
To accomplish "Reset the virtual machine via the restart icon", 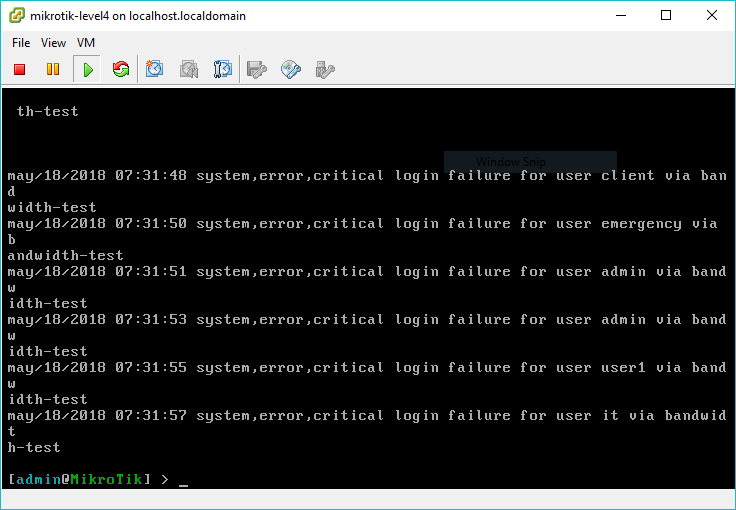I will [121, 69].
